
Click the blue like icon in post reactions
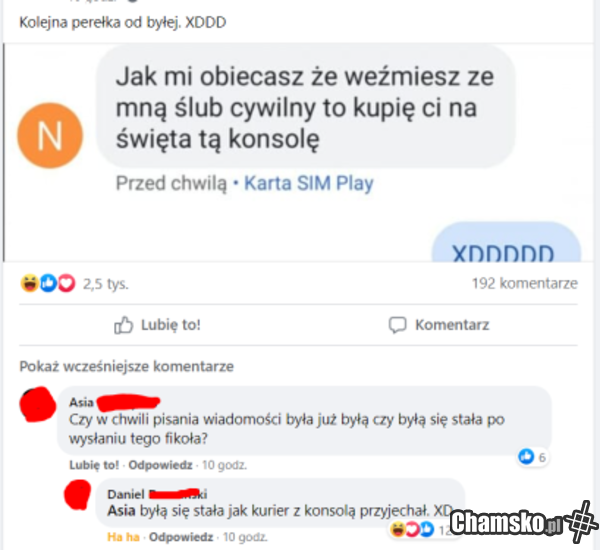(49, 283)
